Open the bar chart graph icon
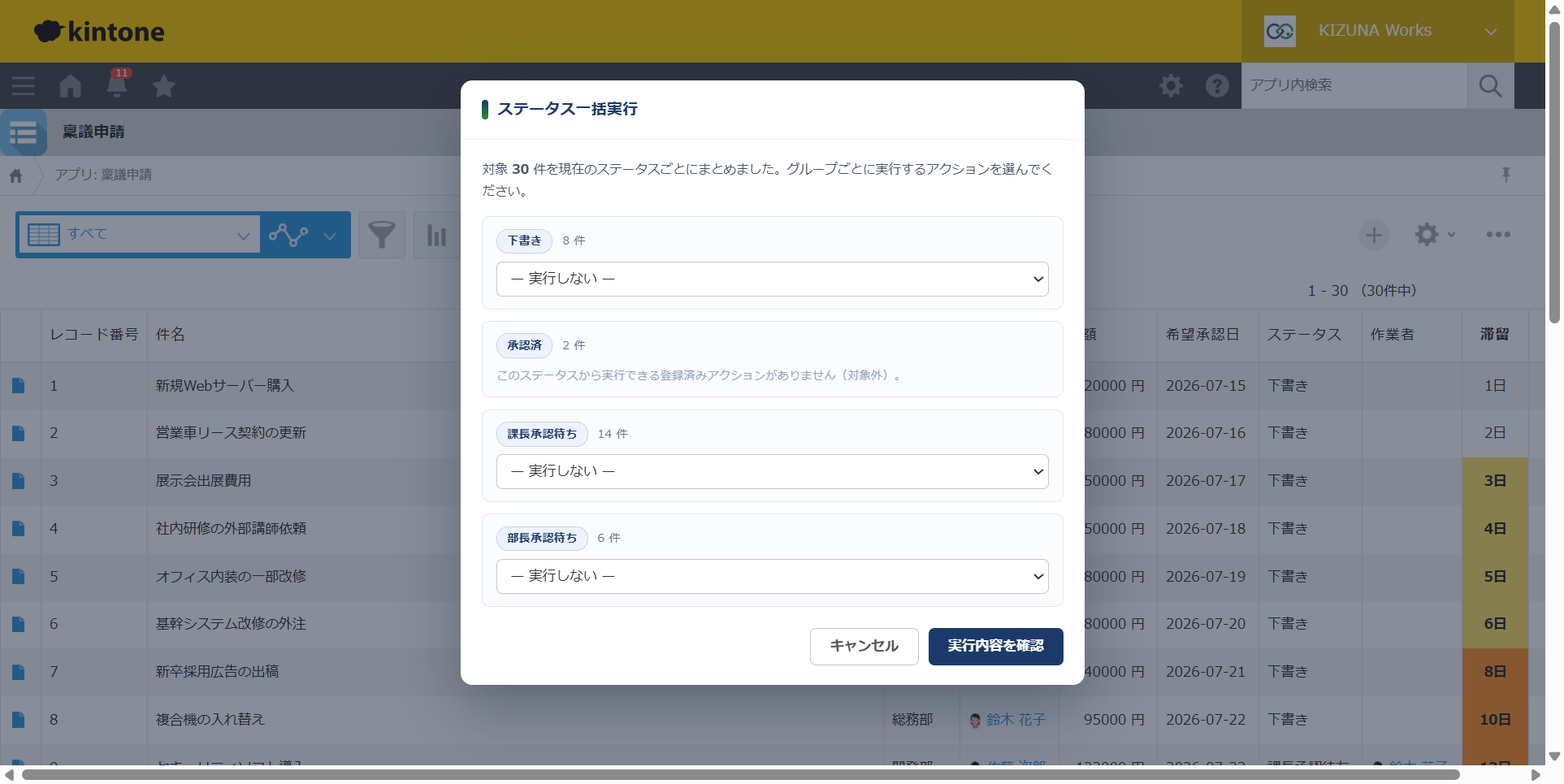This screenshot has width=1564, height=784. click(x=436, y=235)
